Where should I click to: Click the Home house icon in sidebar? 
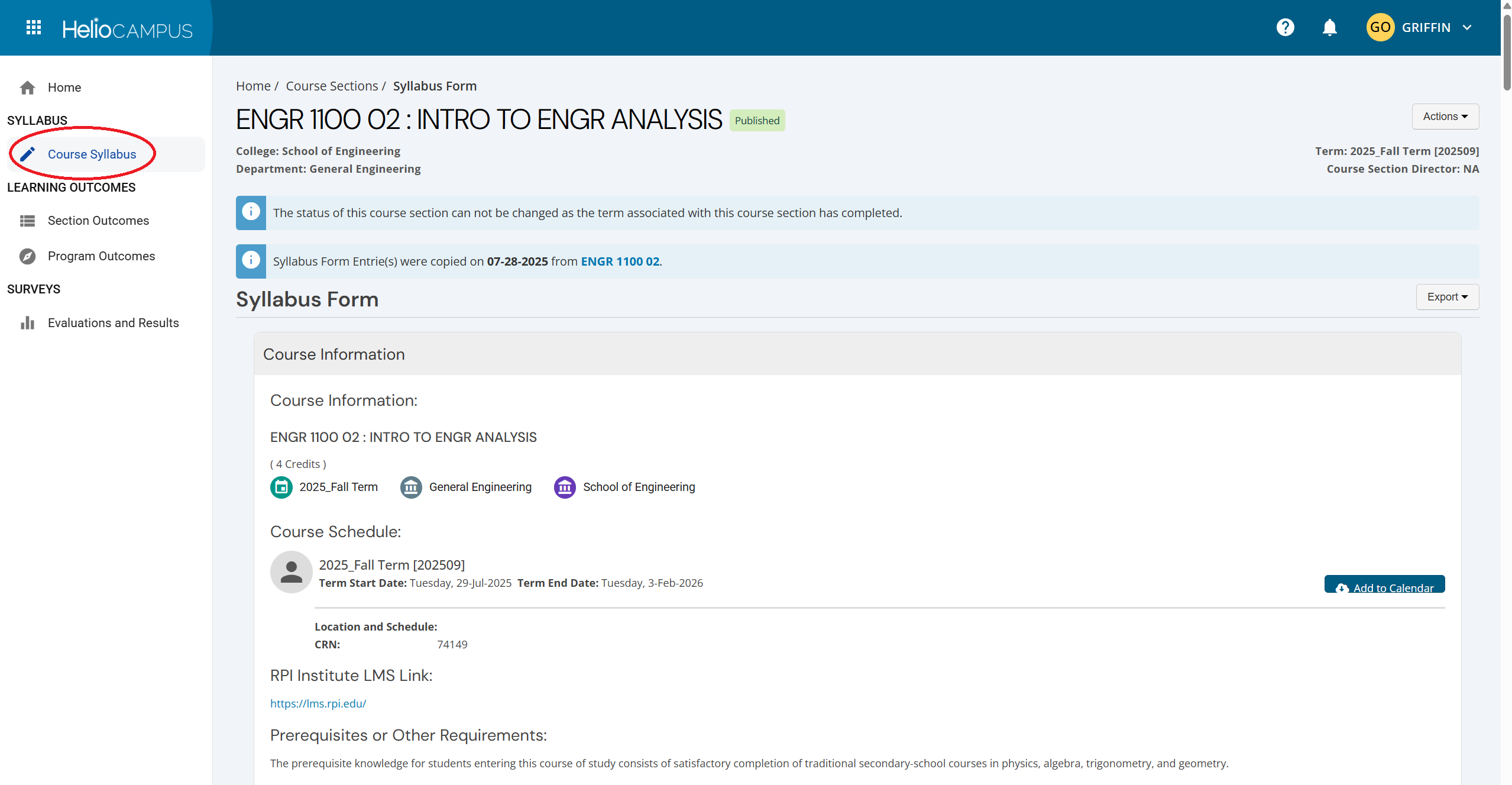(27, 88)
